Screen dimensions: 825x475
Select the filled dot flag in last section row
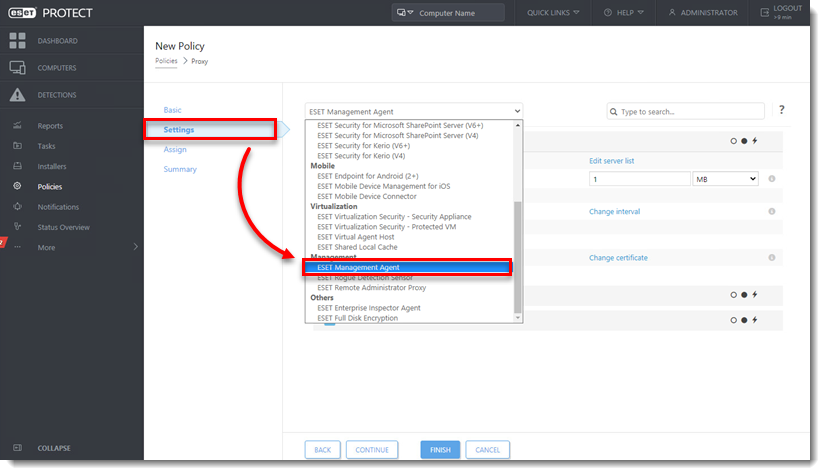pos(744,320)
